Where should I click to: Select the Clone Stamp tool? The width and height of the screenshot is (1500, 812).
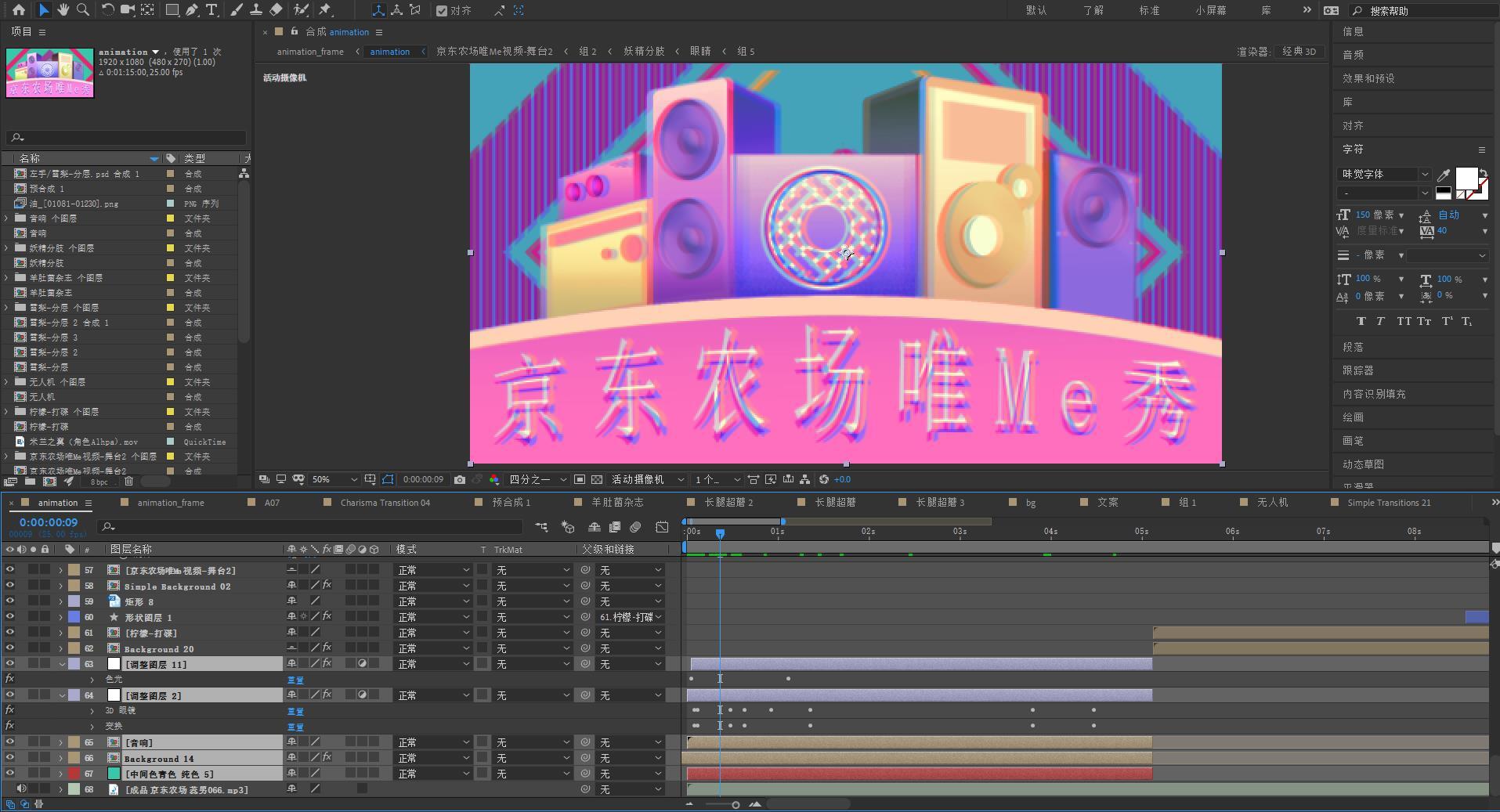coord(256,10)
